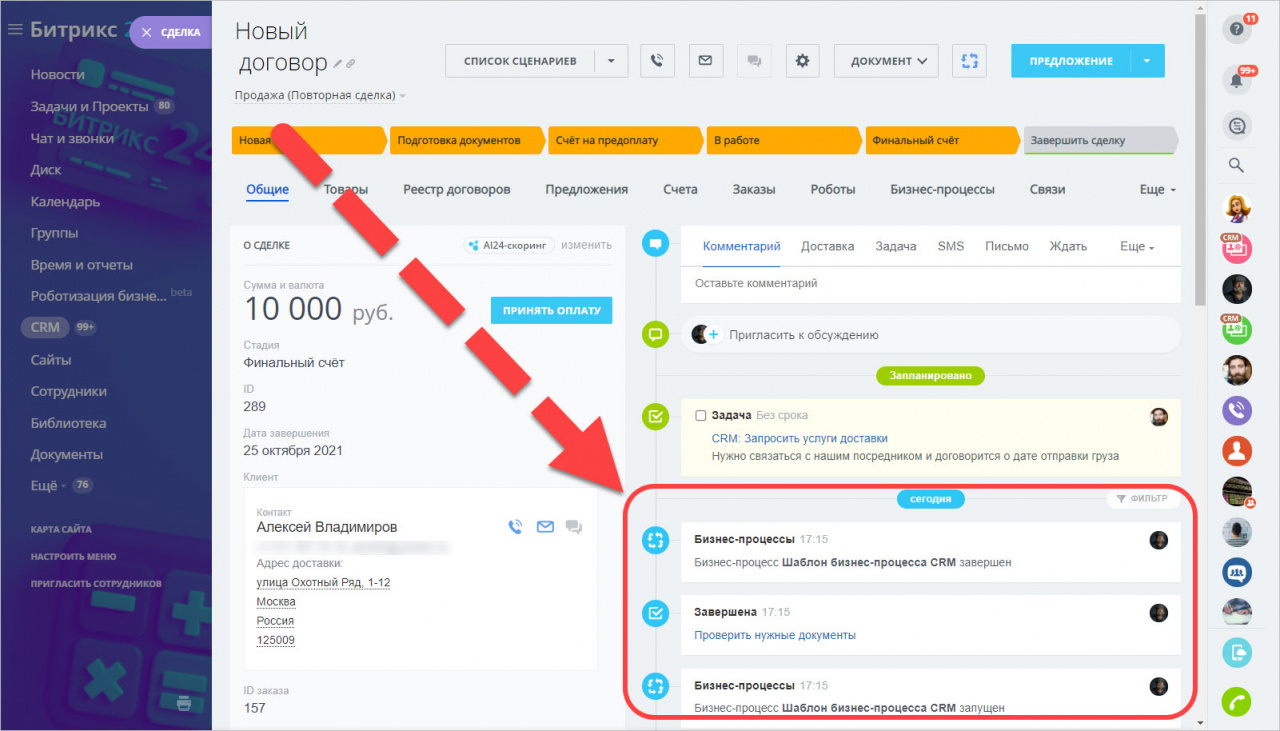Close the deal with Сделка button
This screenshot has width=1280, height=731.
pos(170,32)
